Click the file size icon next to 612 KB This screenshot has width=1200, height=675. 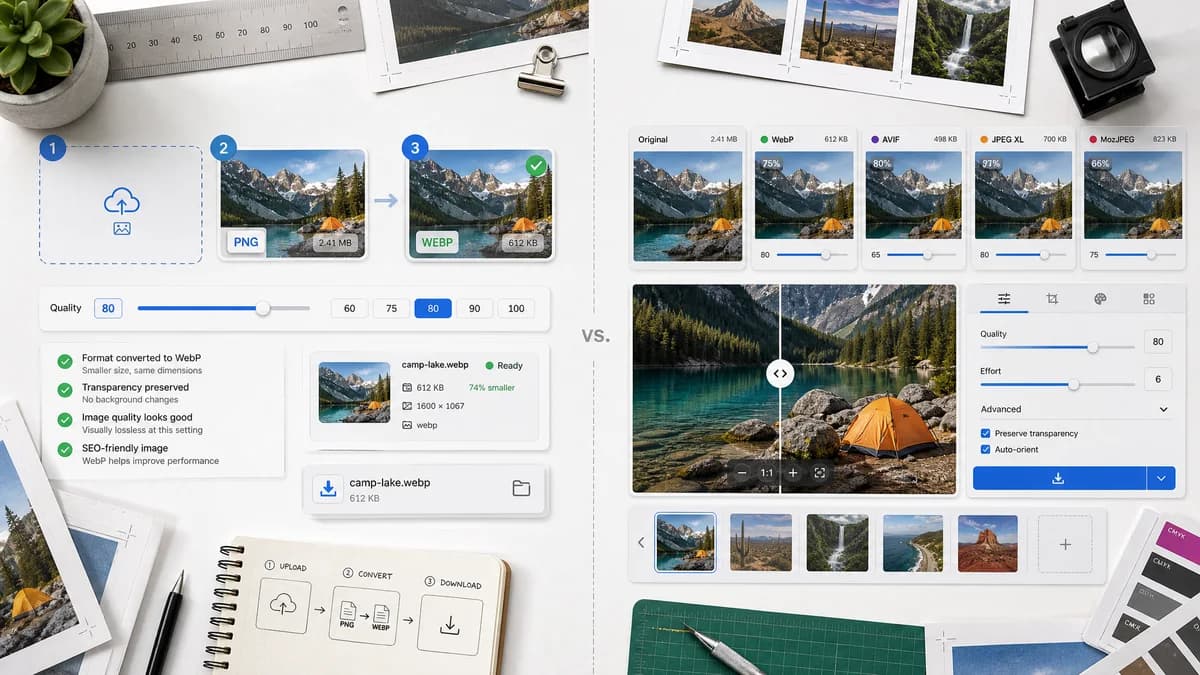pos(407,387)
